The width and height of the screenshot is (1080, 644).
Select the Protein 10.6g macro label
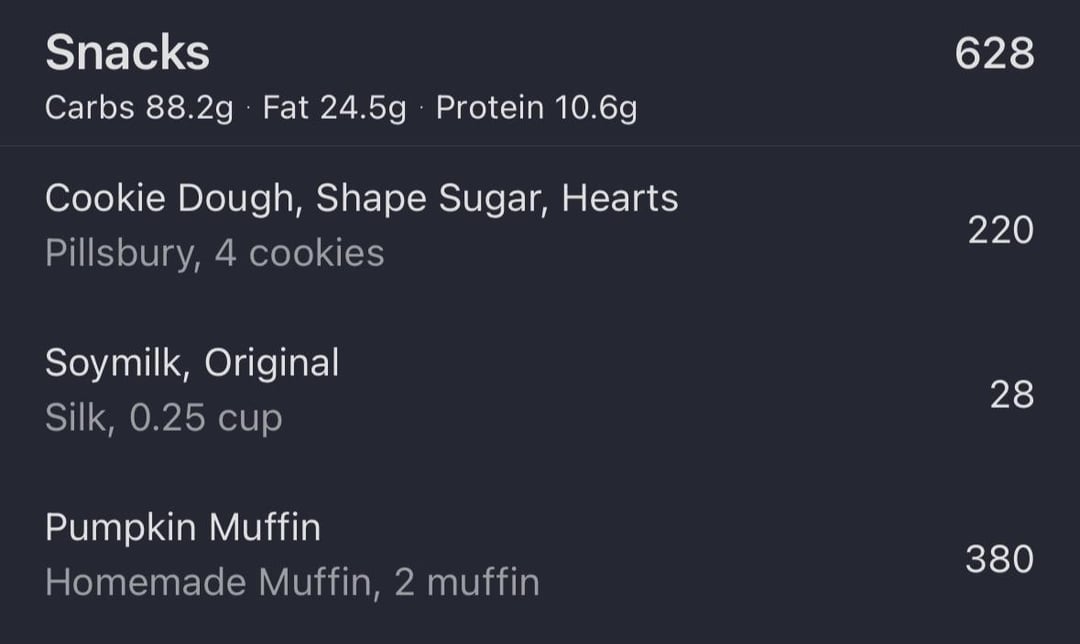click(537, 108)
